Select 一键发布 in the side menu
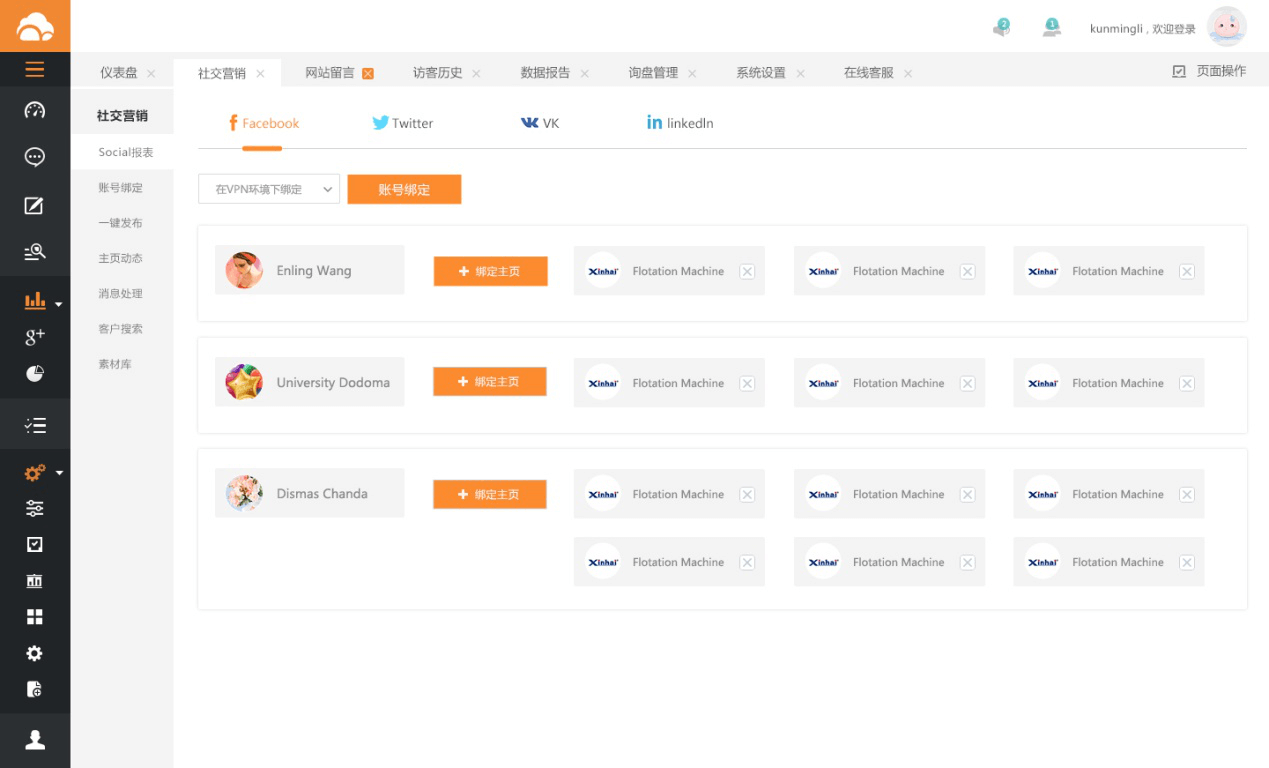The image size is (1269, 768). [120, 223]
